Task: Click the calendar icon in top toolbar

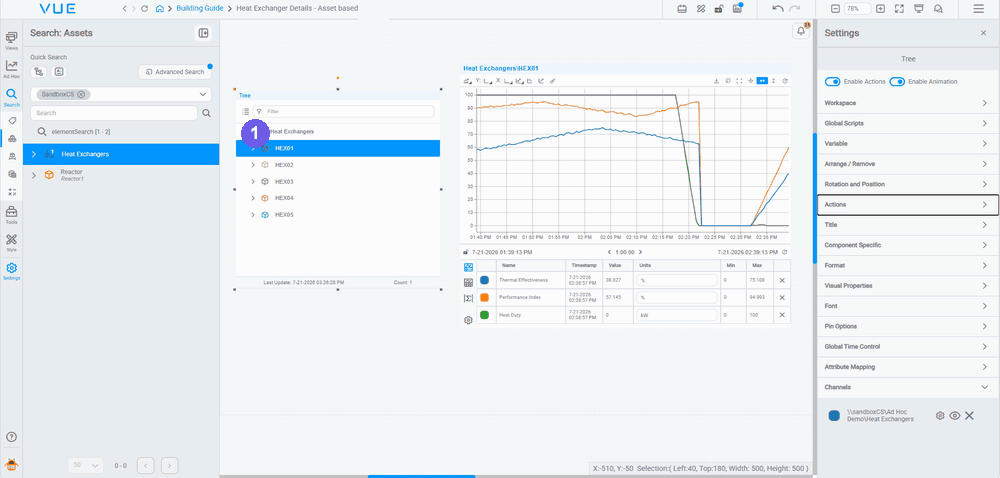Action: tap(682, 9)
